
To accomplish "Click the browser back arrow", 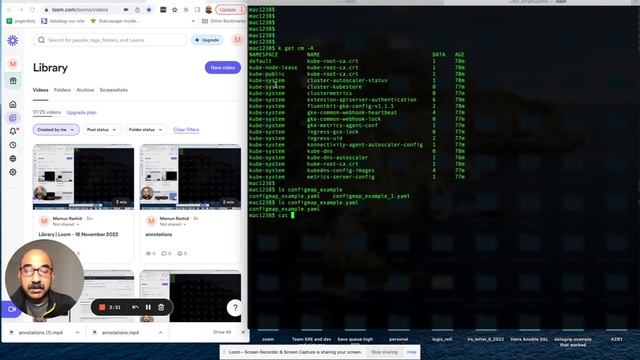I will [x=9, y=9].
